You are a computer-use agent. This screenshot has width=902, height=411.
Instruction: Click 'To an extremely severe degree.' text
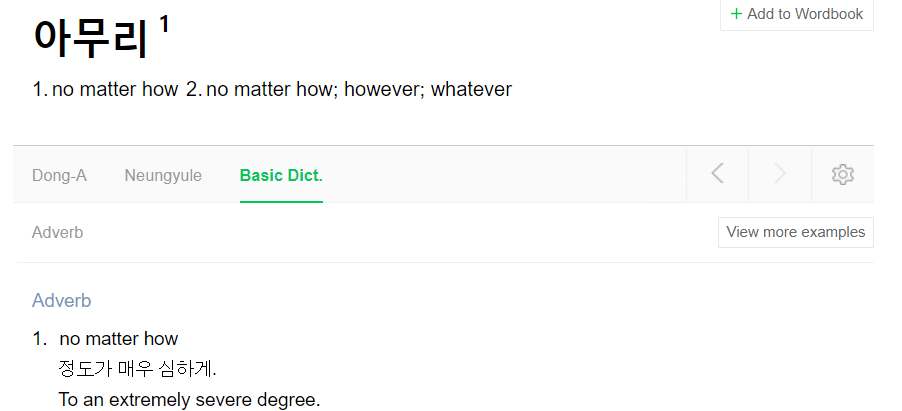[x=189, y=399]
